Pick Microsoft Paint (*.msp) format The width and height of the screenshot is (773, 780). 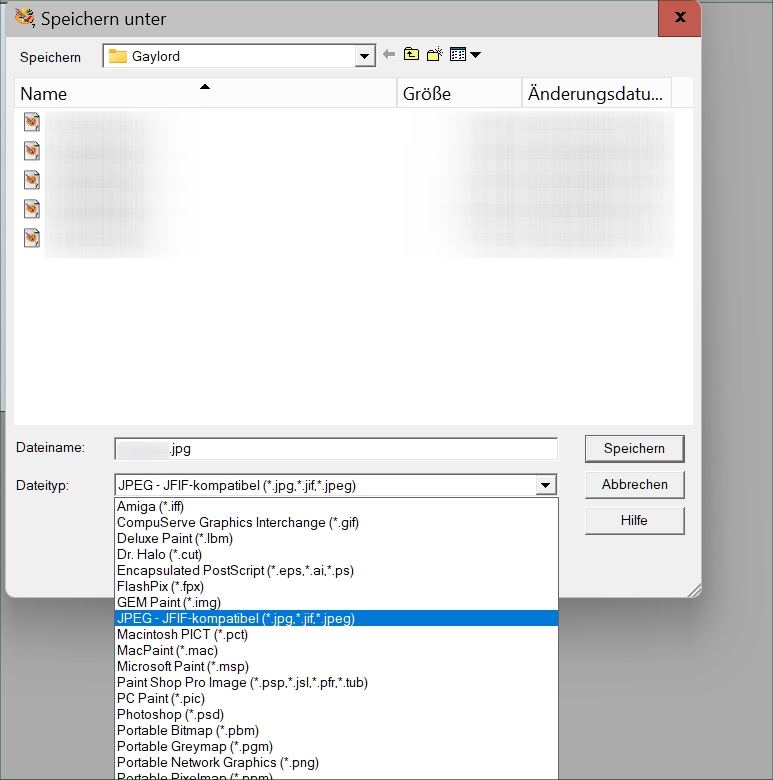point(336,666)
